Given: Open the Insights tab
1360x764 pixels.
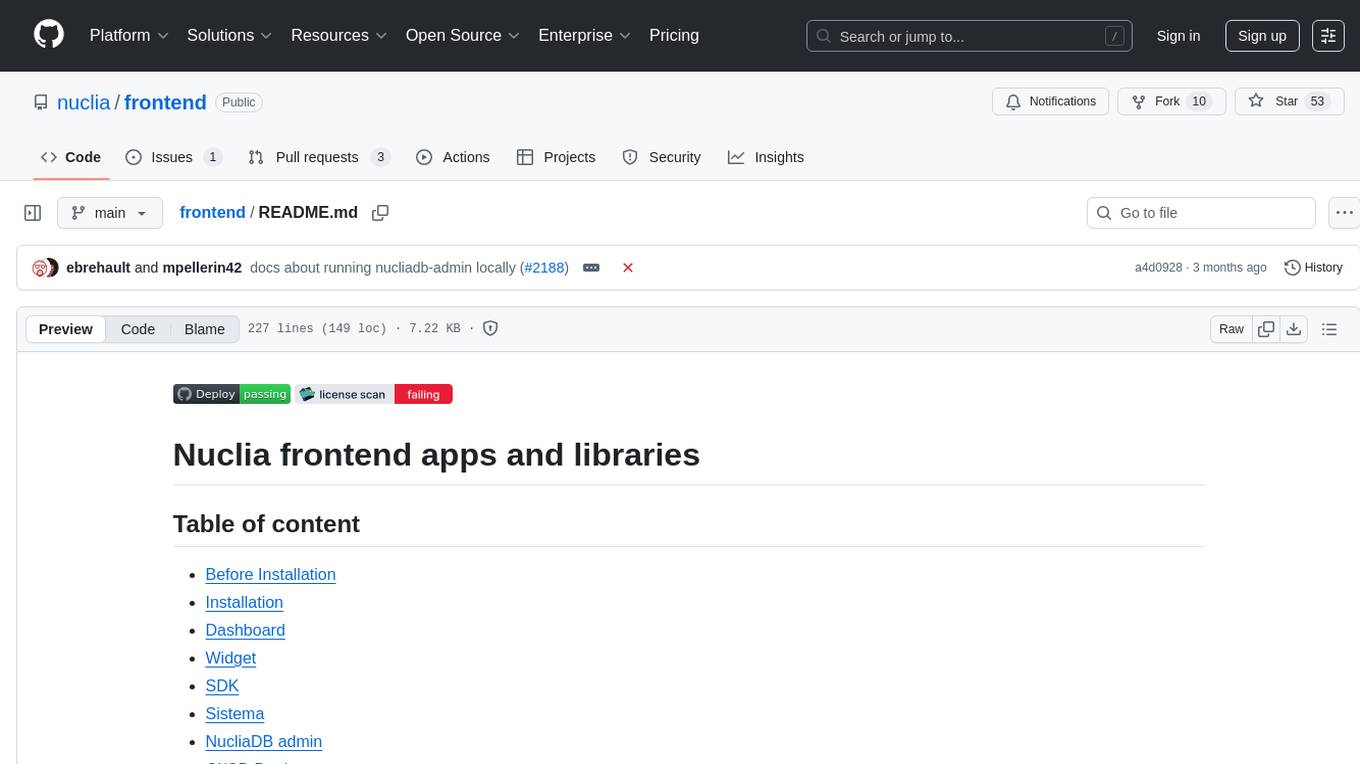Looking at the screenshot, I should (766, 157).
